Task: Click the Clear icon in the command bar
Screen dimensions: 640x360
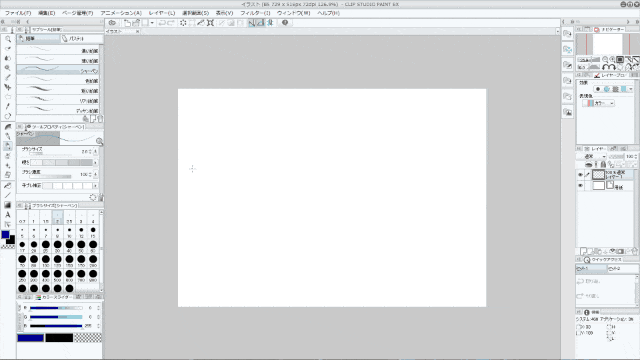Action: coord(183,23)
